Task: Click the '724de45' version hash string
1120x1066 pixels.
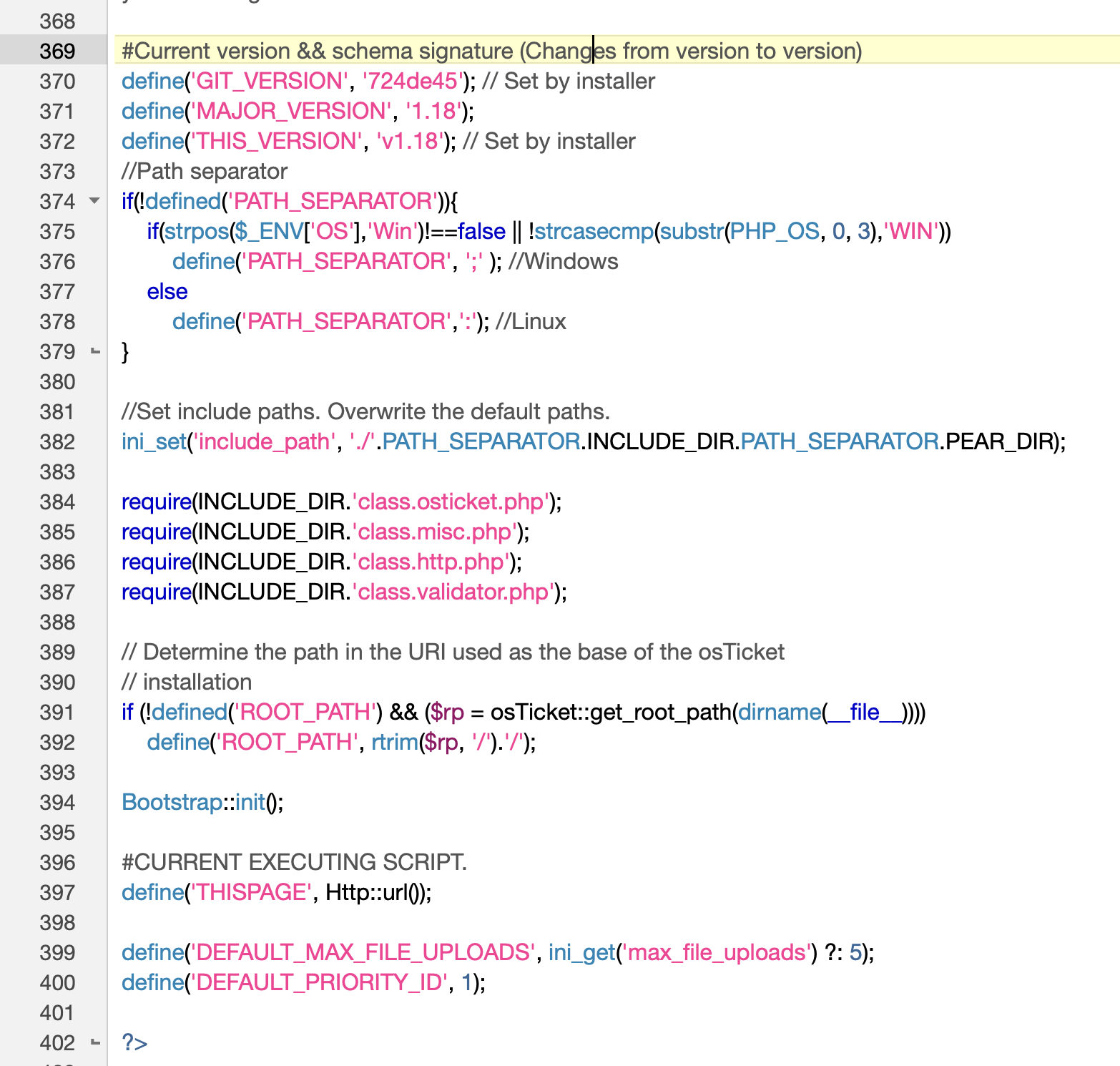Action: pyautogui.click(x=411, y=81)
